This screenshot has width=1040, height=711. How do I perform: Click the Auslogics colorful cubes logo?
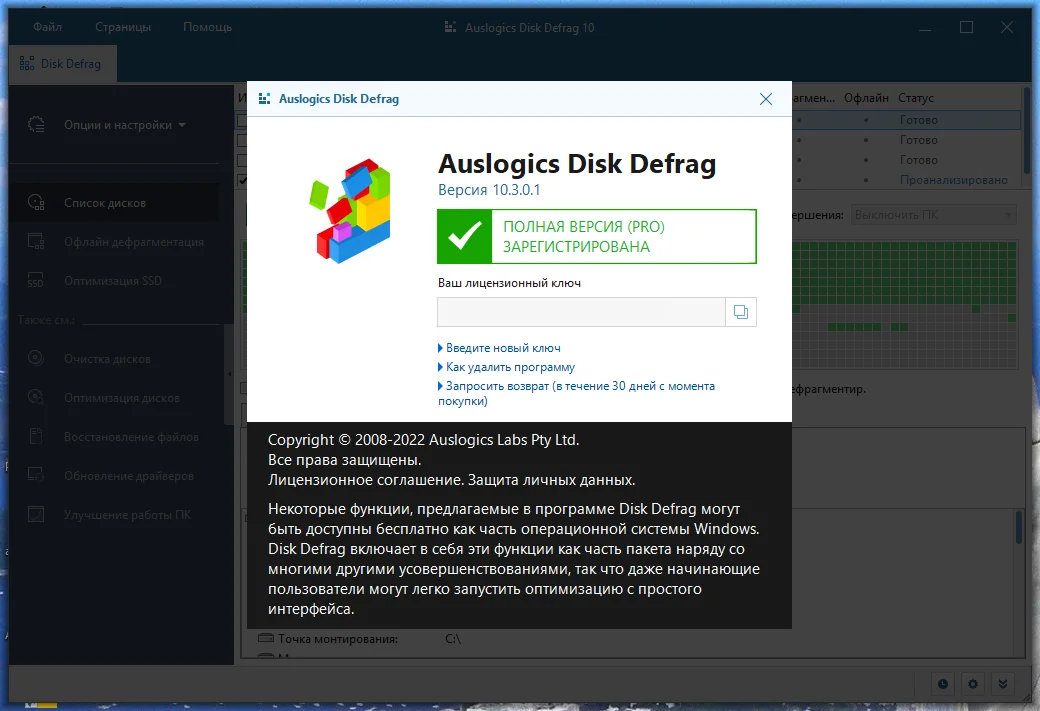pyautogui.click(x=351, y=211)
